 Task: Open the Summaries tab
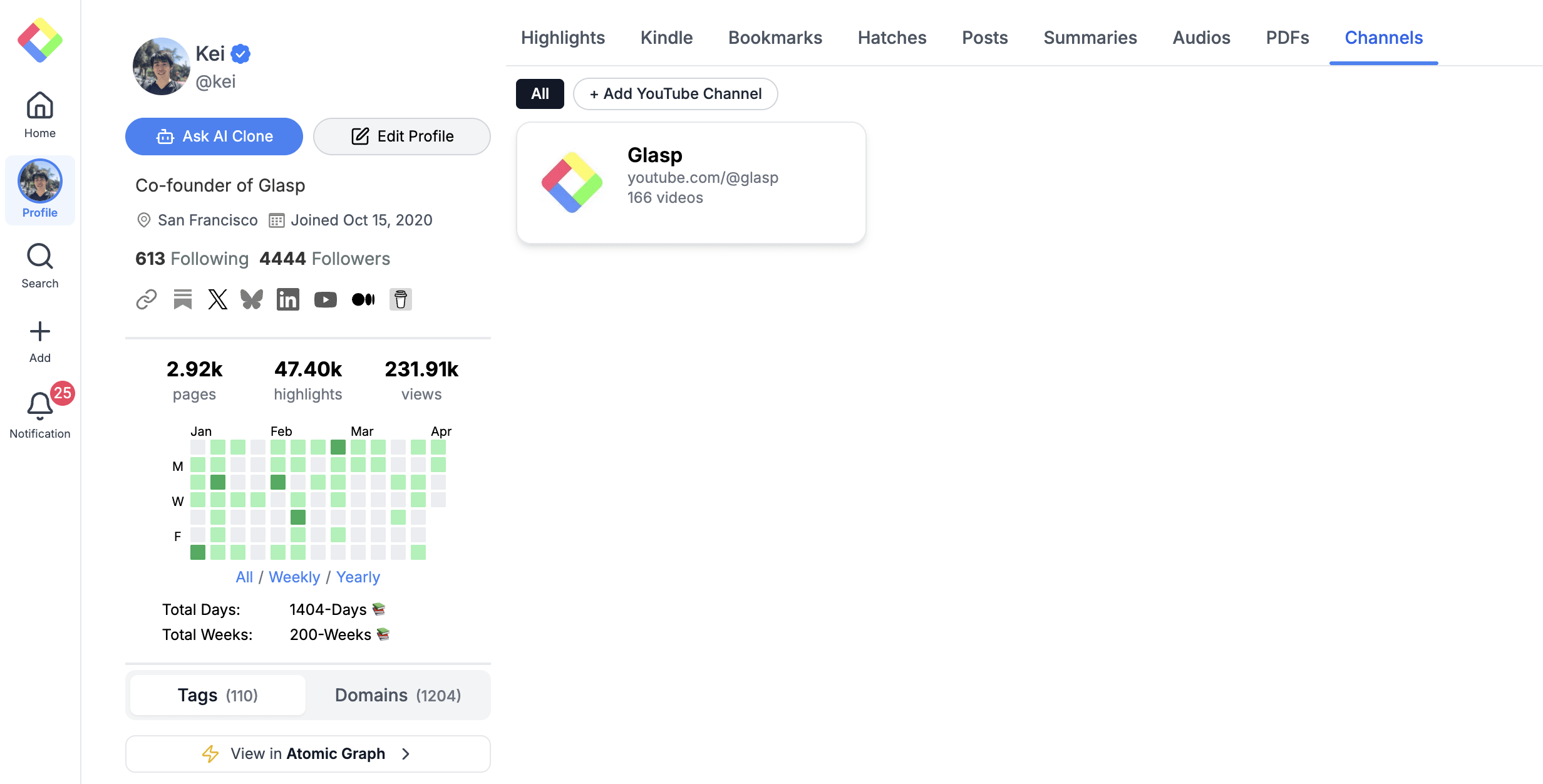[x=1090, y=38]
